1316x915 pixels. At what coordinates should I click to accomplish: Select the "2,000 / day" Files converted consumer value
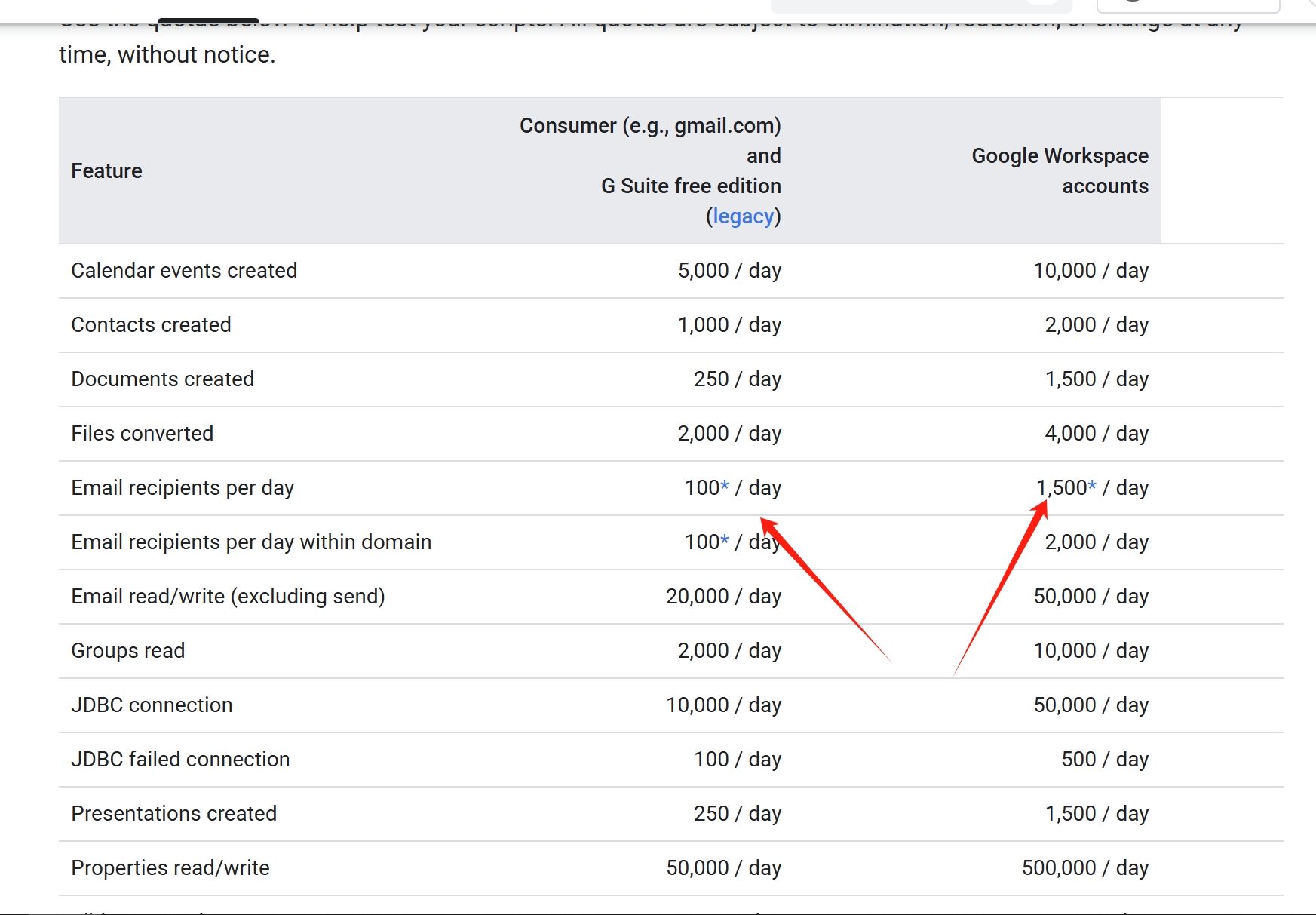coord(729,434)
